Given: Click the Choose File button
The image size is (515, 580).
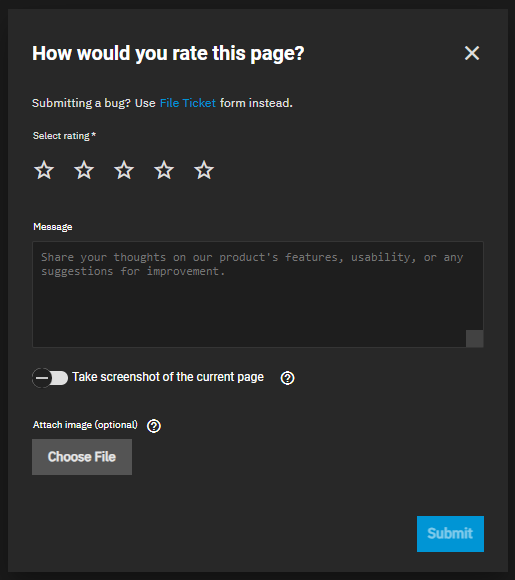Looking at the screenshot, I should [82, 457].
